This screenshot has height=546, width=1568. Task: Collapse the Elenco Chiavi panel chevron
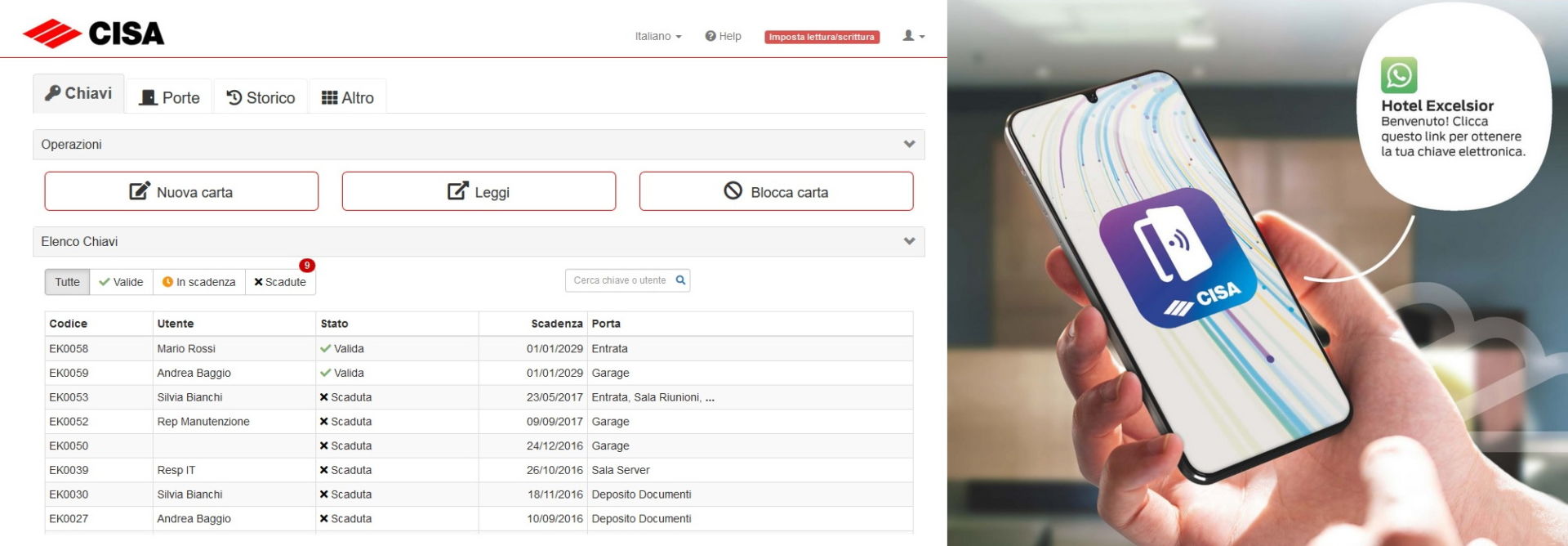(909, 242)
